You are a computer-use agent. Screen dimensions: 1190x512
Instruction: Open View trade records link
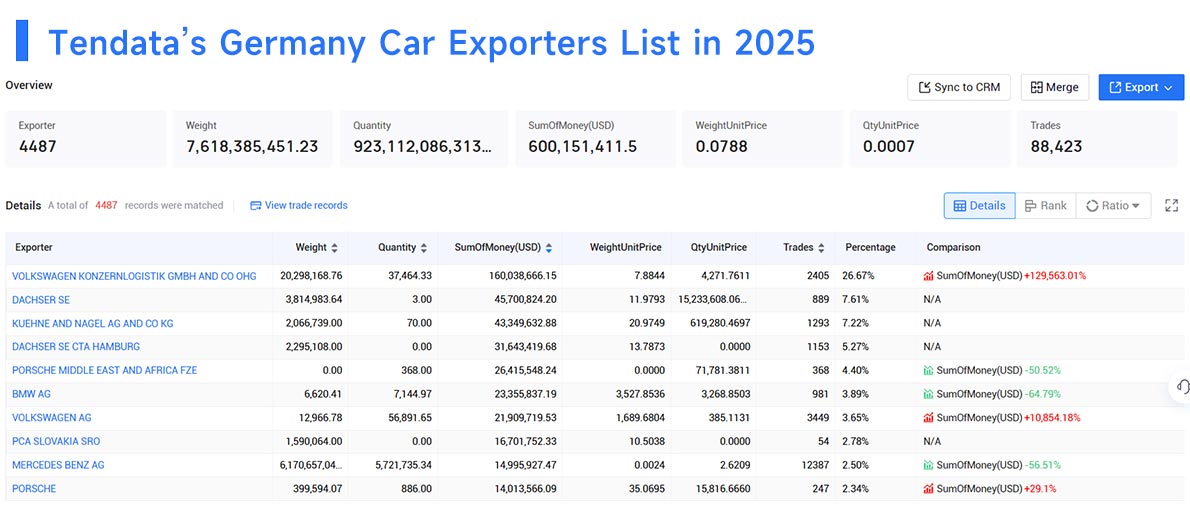point(299,205)
